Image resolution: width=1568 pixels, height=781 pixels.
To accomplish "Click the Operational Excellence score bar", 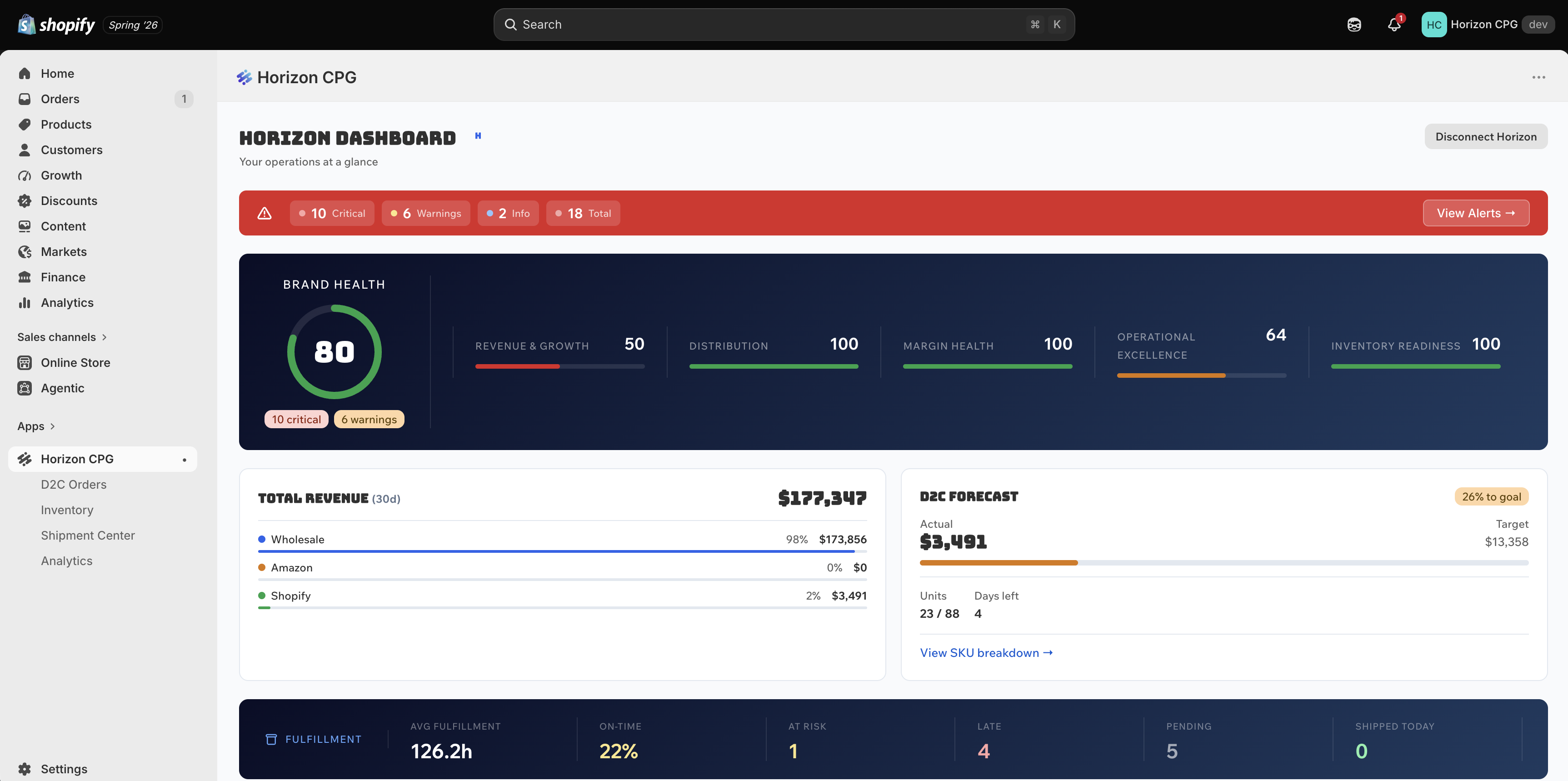I will click(x=1201, y=375).
